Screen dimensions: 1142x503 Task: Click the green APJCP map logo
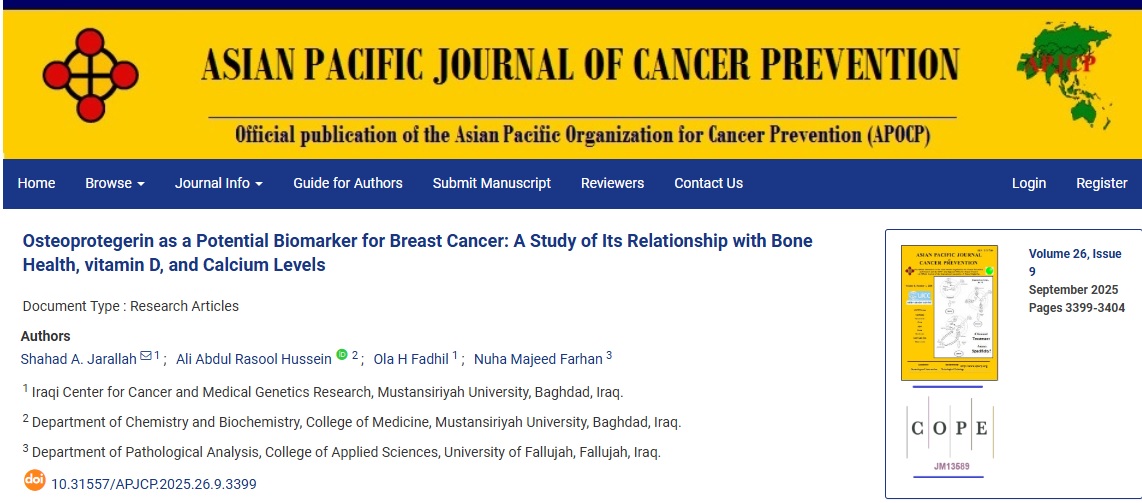click(1065, 75)
